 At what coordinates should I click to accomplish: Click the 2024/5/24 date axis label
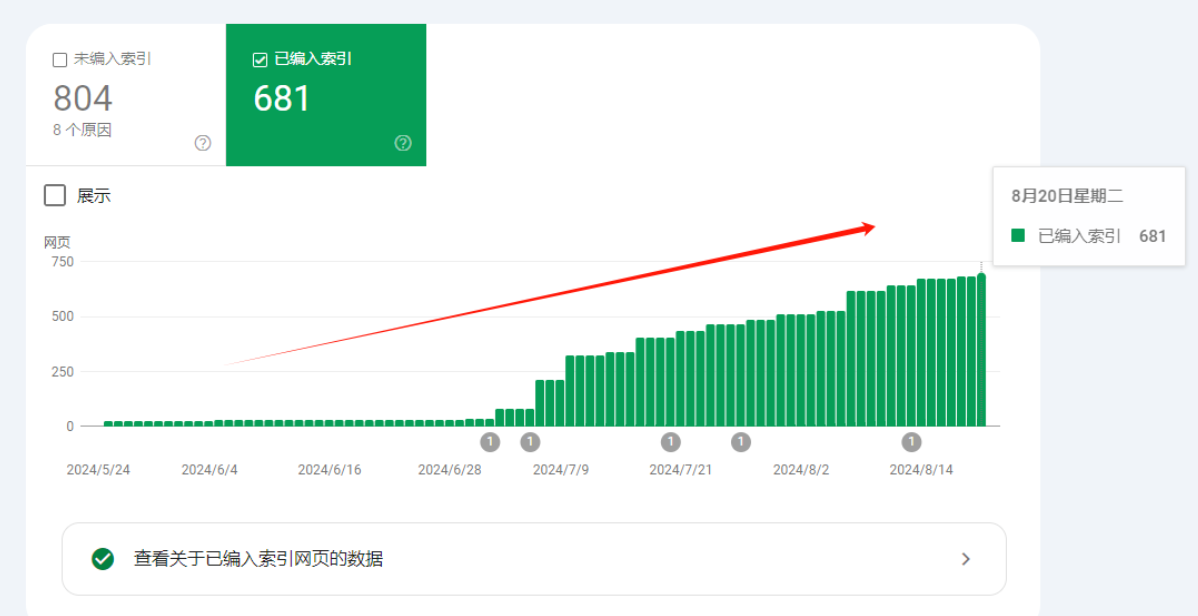pos(98,470)
